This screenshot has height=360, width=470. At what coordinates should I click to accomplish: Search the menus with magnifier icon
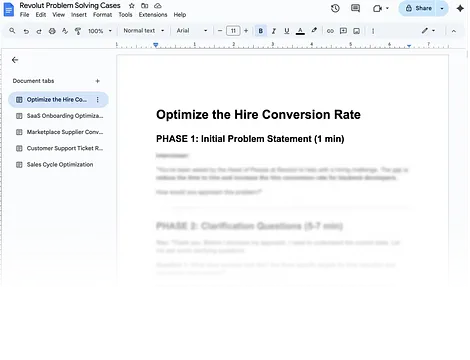pos(12,31)
